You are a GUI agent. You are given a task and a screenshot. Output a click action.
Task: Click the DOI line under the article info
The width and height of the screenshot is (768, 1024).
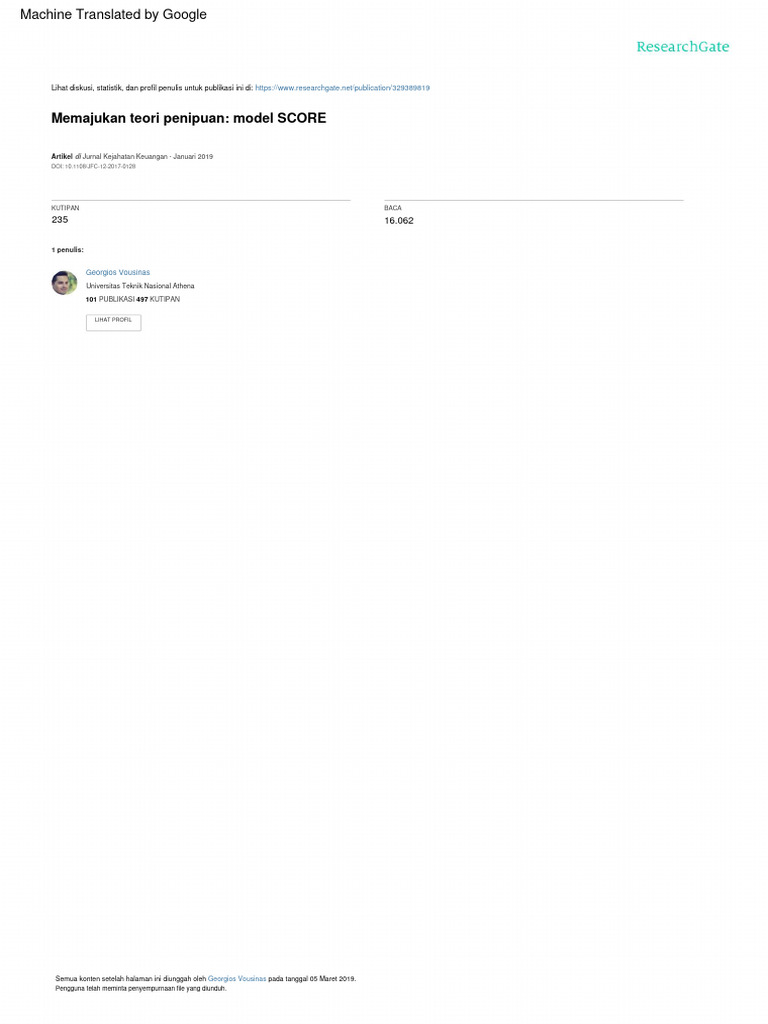[93, 167]
